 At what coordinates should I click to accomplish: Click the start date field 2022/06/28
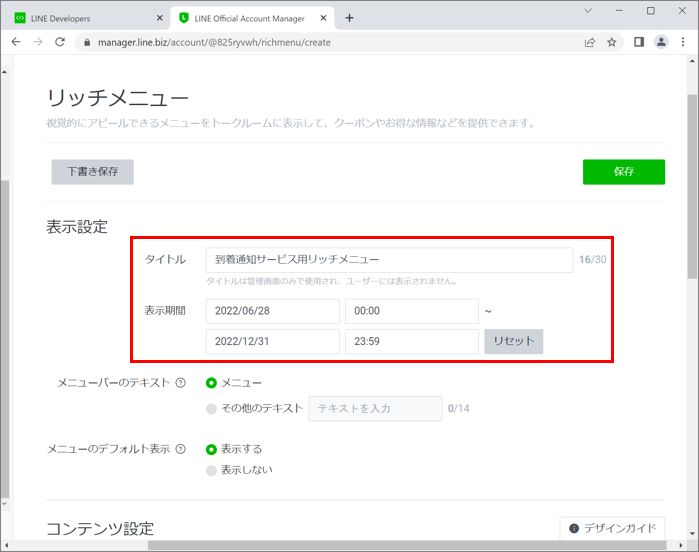(x=273, y=311)
